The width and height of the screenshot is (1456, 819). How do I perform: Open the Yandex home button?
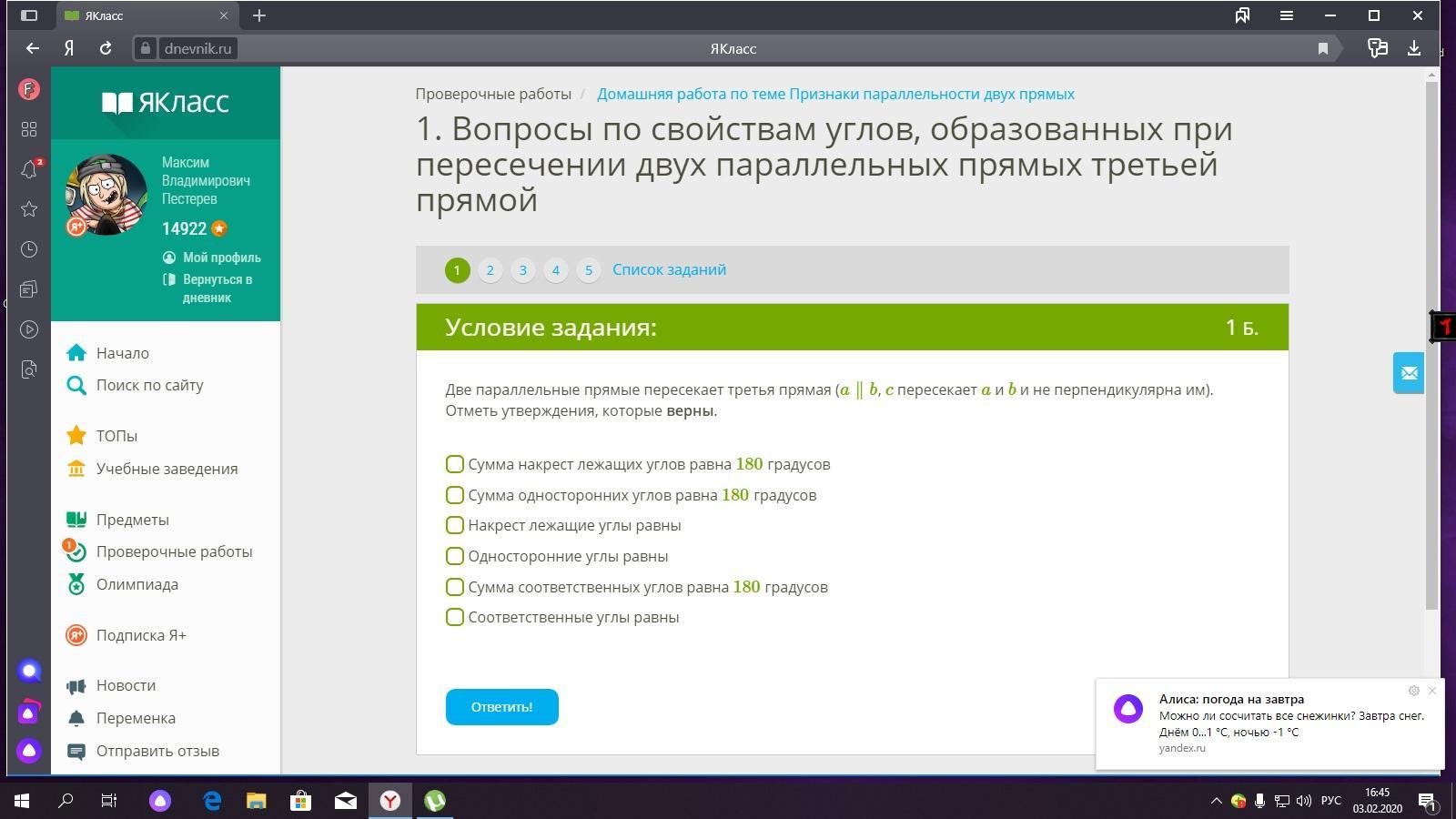pyautogui.click(x=69, y=48)
